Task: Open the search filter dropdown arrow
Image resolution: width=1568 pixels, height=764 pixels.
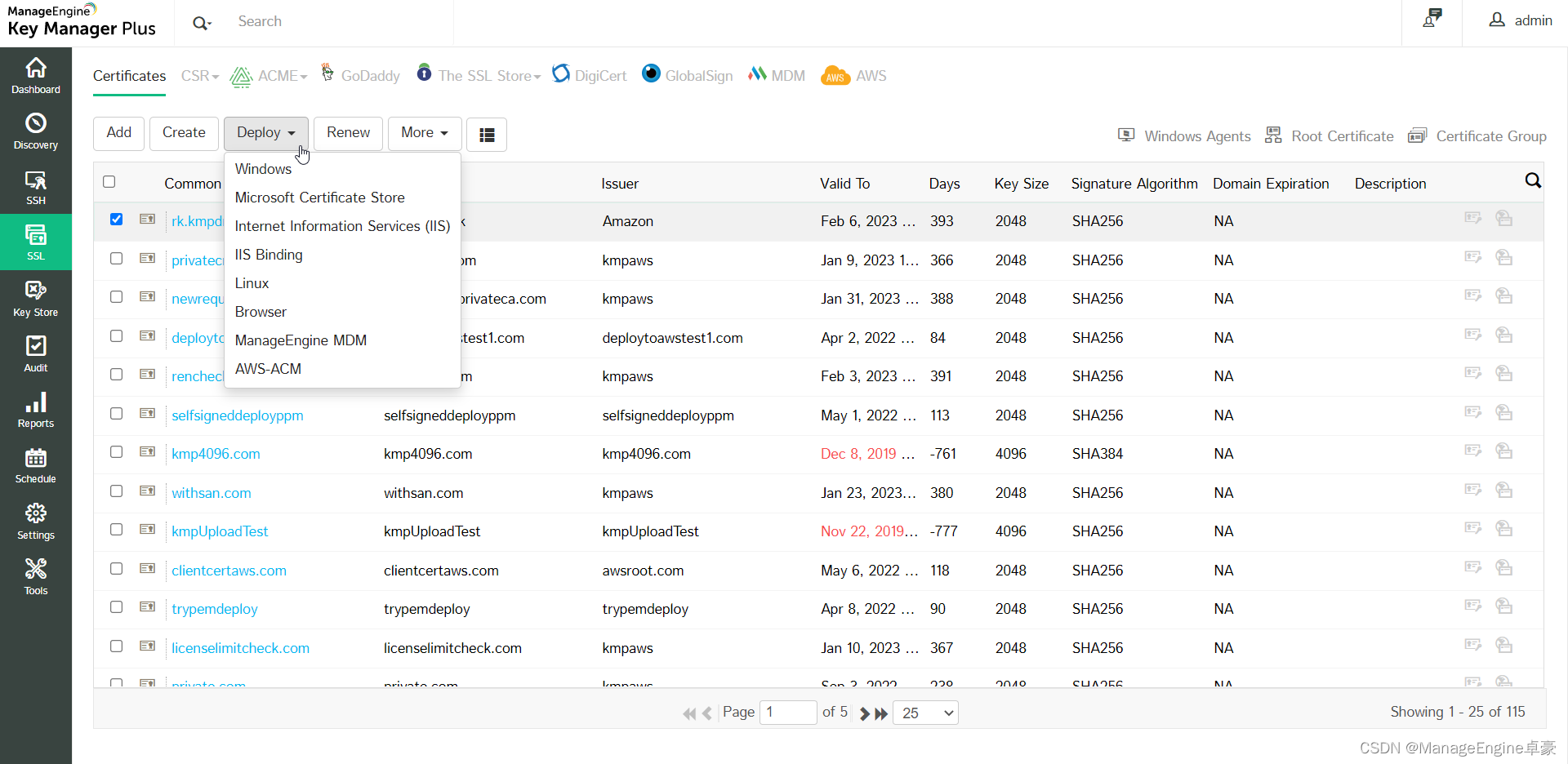Action: click(202, 23)
